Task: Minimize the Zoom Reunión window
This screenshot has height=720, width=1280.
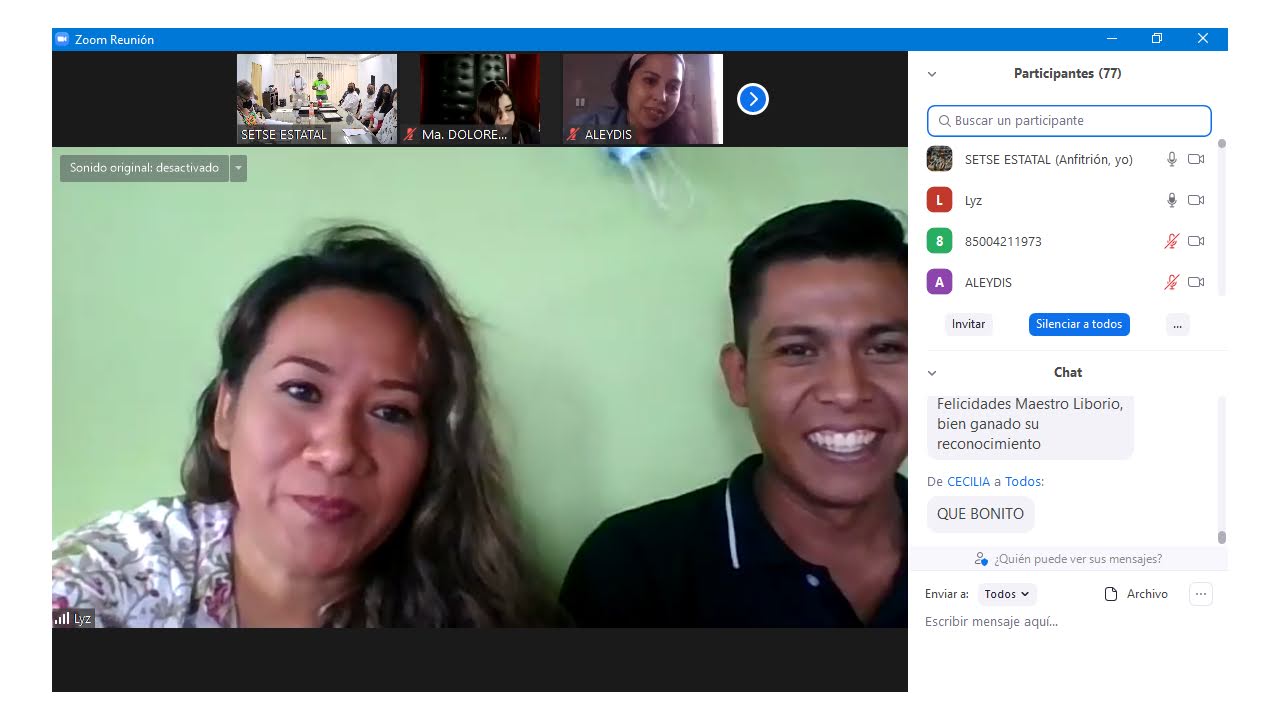Action: [x=1112, y=39]
